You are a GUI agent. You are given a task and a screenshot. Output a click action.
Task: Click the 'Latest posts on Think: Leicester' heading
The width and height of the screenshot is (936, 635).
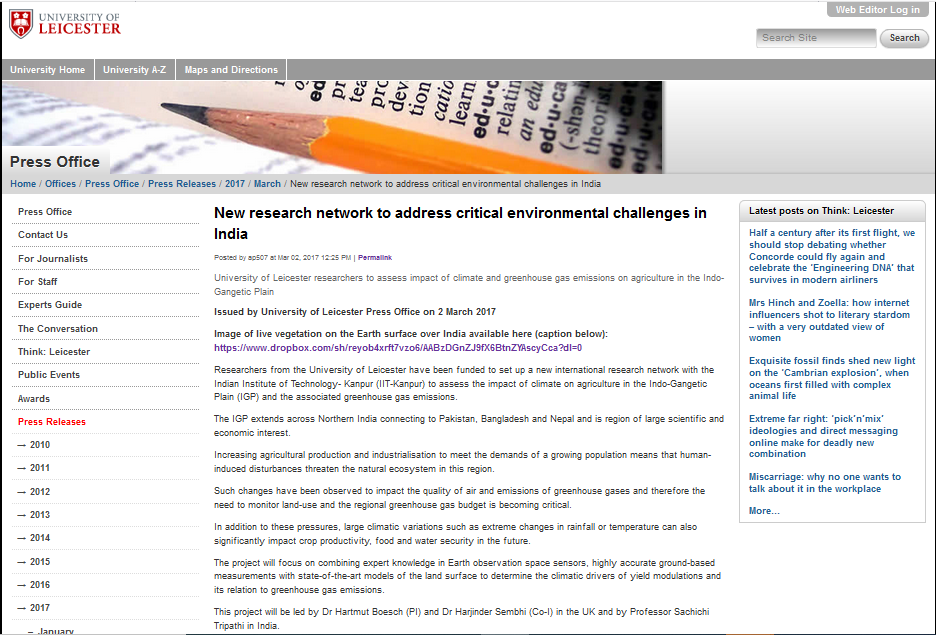coord(821,211)
